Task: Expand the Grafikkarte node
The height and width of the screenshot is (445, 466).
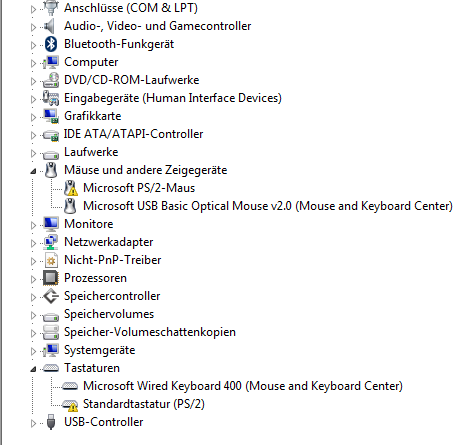Action: 33,117
